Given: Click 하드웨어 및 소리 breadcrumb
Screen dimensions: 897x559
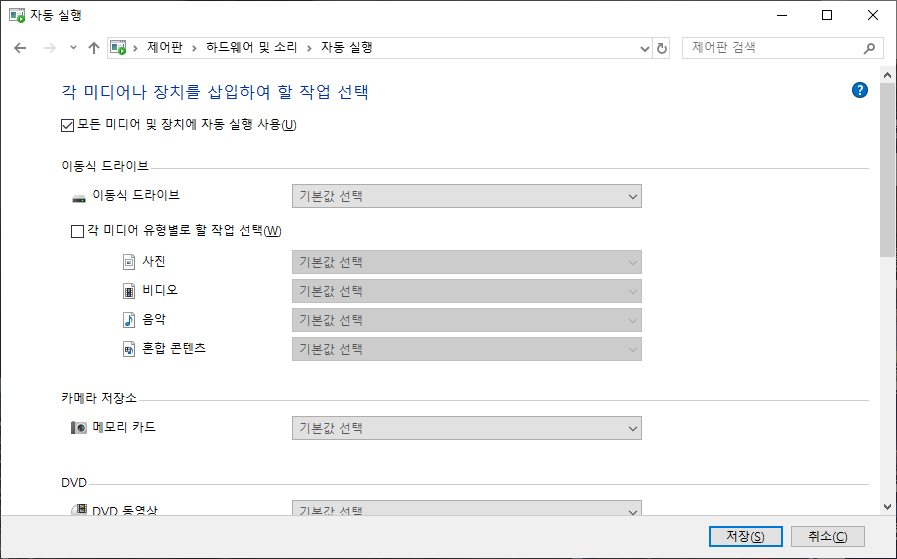Looking at the screenshot, I should tap(252, 47).
